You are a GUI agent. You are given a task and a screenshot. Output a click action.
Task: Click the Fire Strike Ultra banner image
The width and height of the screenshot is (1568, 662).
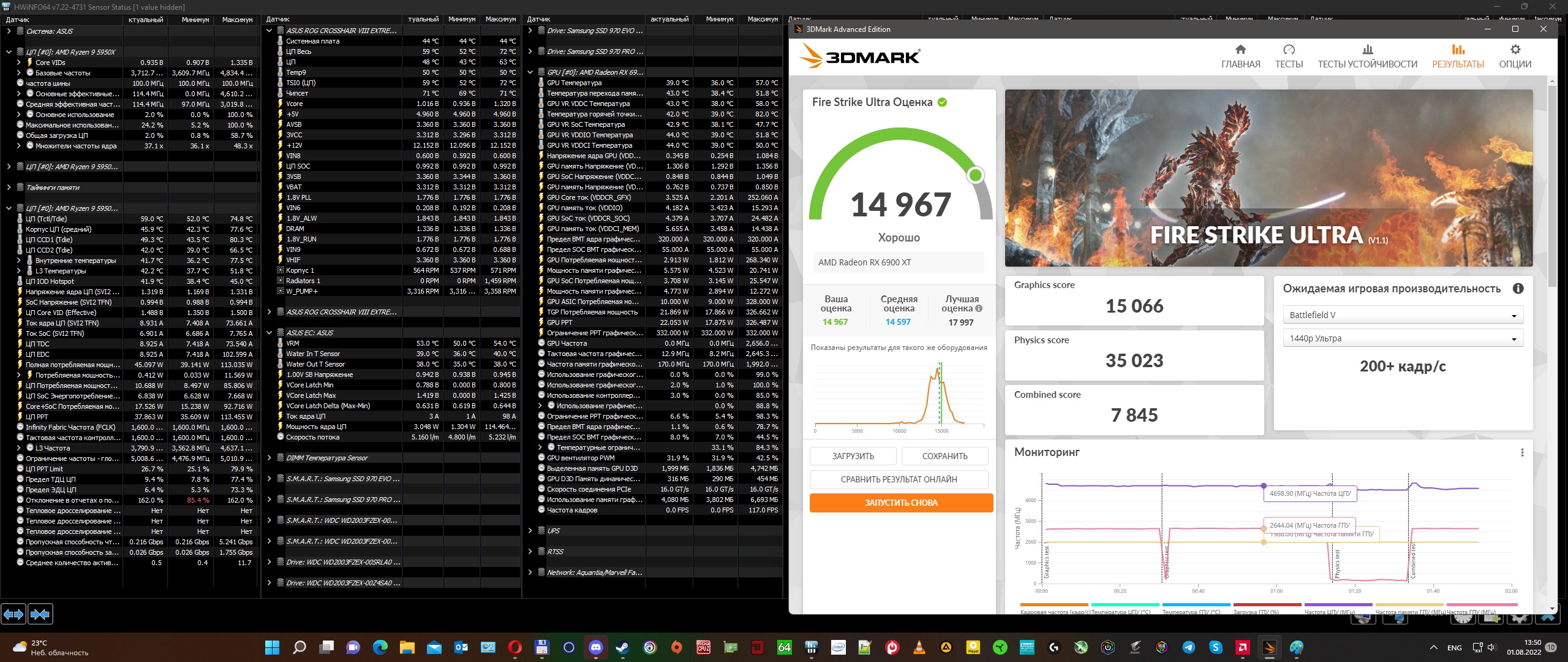click(1268, 178)
